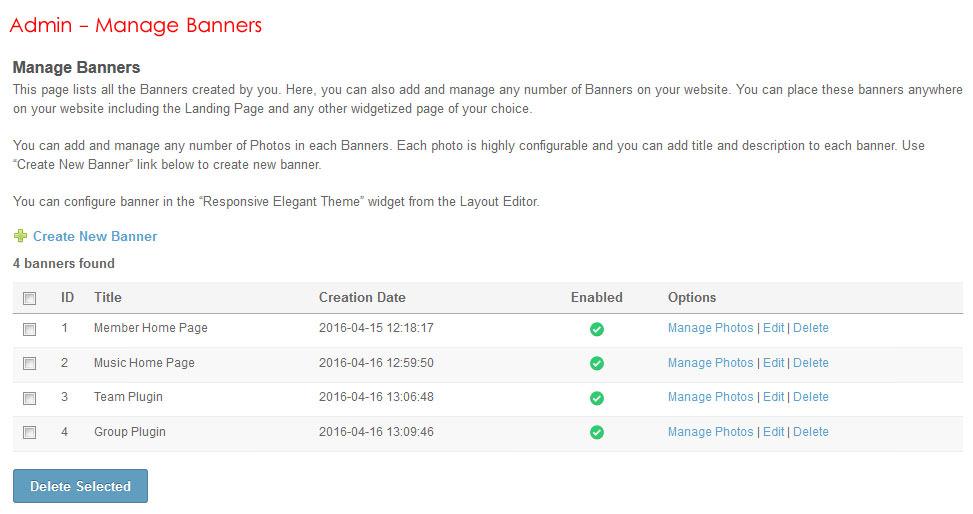This screenshot has height=514, width=973.
Task: Open Manage Photos for Group Plugin
Action: tap(710, 432)
